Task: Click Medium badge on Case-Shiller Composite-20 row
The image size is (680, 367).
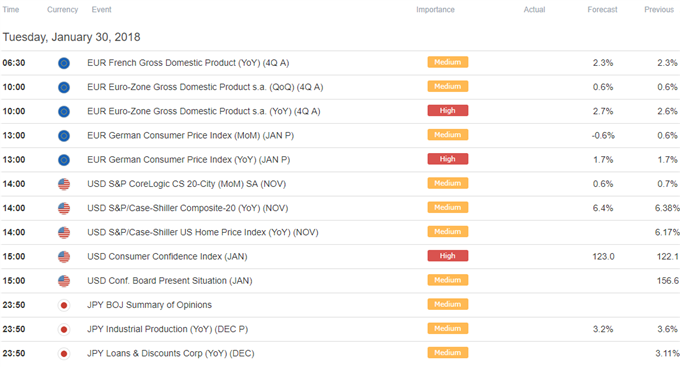Action: point(448,207)
